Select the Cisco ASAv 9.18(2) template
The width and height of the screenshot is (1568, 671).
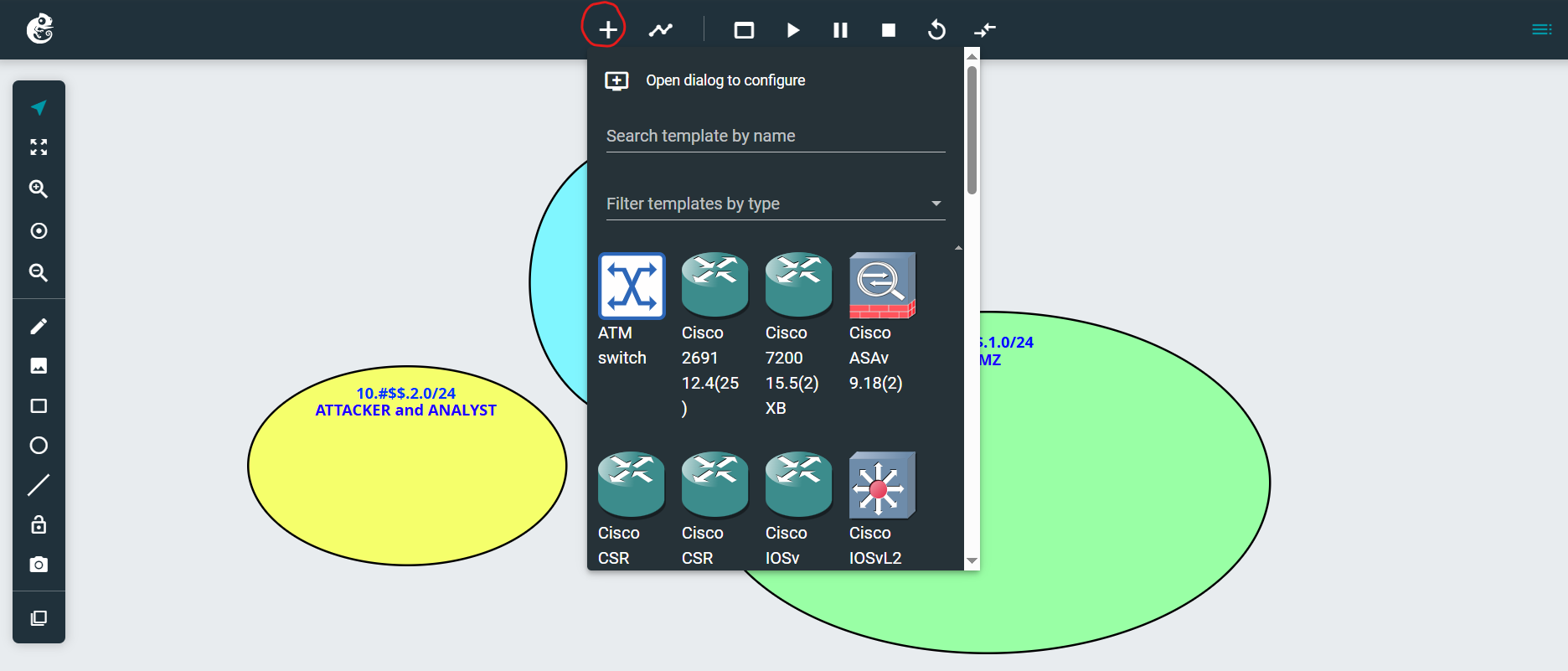[882, 323]
